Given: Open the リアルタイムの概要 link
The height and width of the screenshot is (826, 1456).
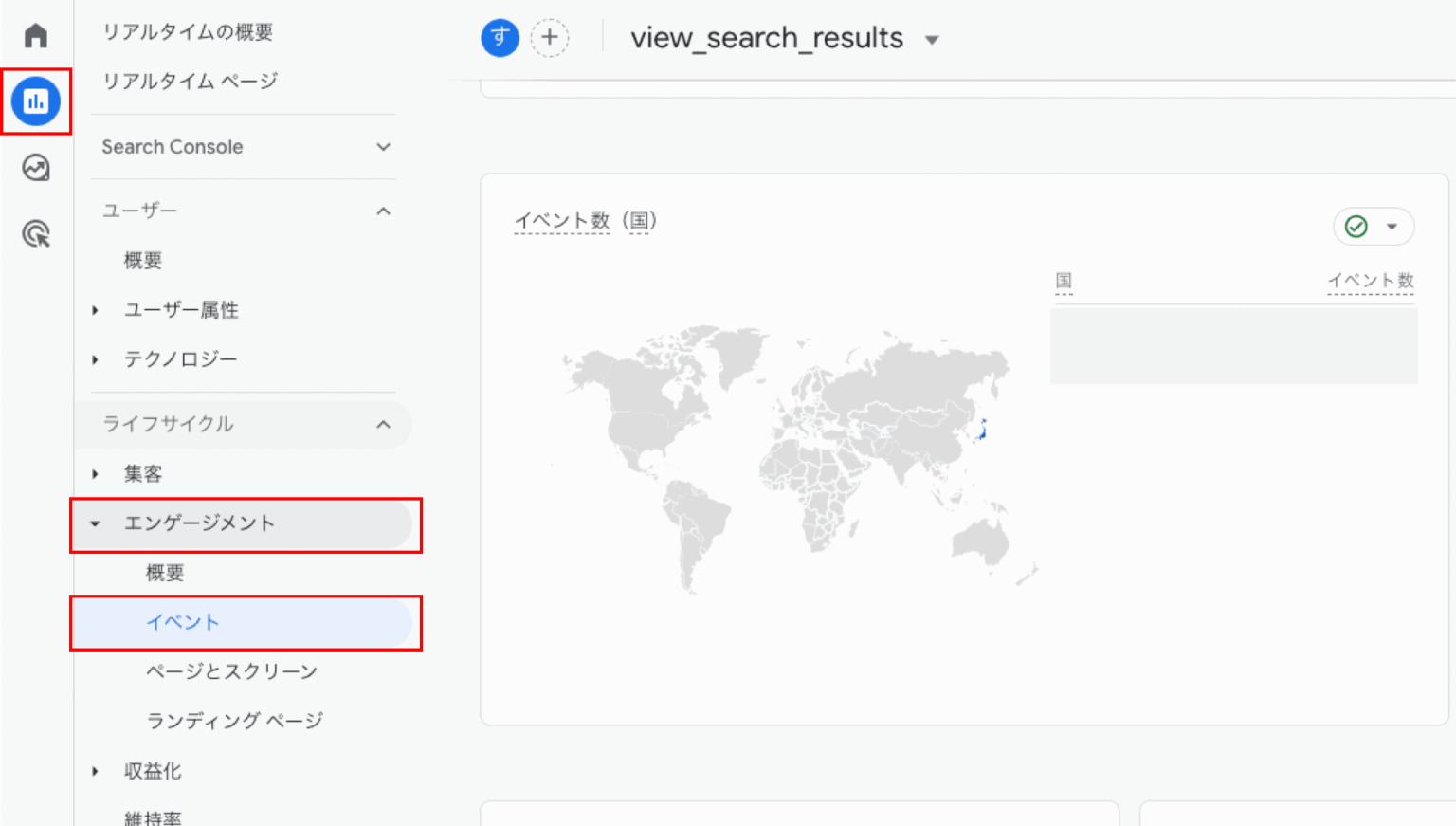Looking at the screenshot, I should tap(188, 32).
